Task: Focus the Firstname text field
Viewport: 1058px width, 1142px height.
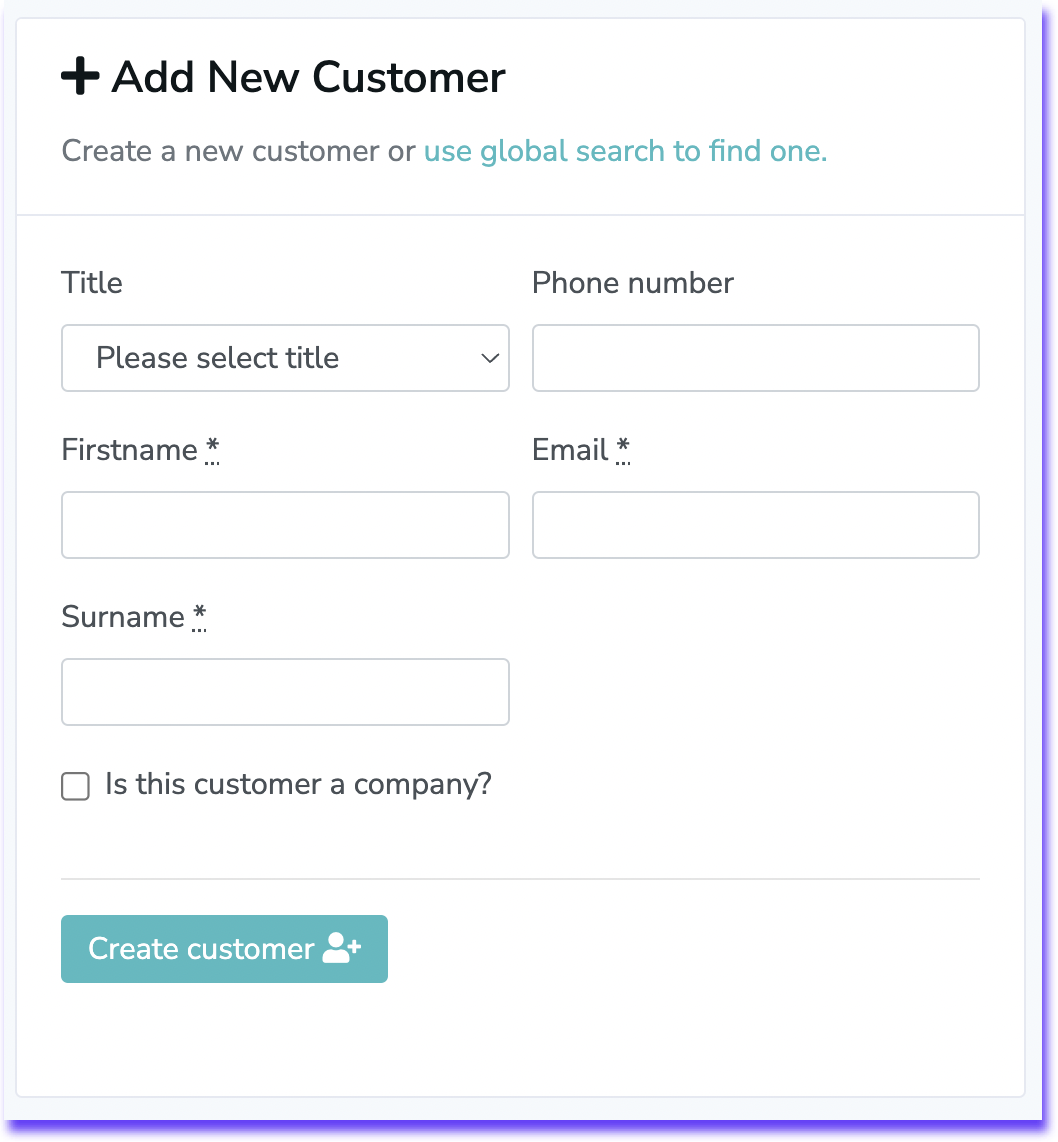Action: coord(285,524)
